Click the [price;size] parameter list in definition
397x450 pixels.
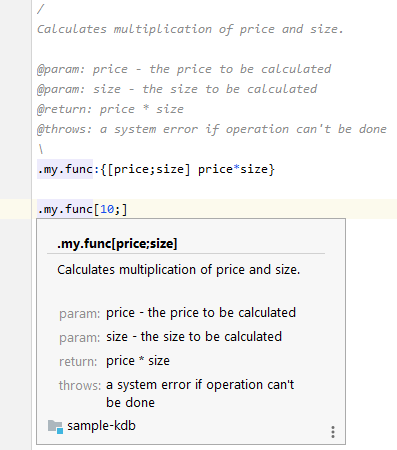click(x=149, y=169)
